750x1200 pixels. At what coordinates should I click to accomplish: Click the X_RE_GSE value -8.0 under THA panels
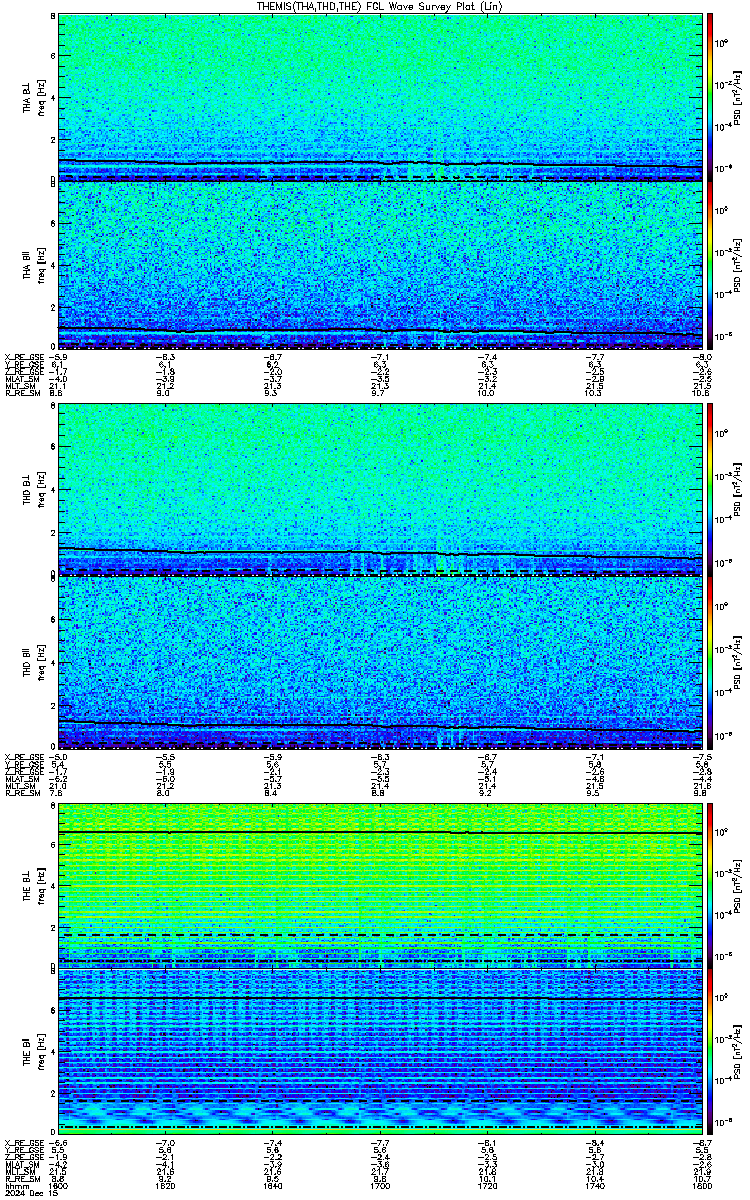pyautogui.click(x=701, y=356)
